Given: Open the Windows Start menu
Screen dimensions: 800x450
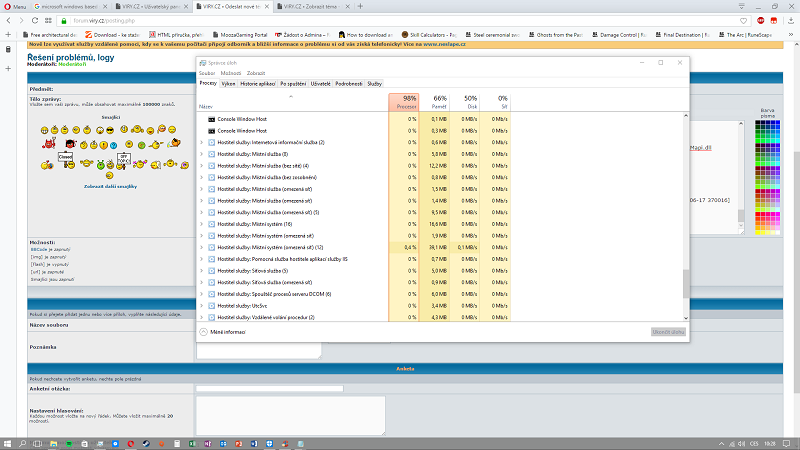Looking at the screenshot, I should click(9, 441).
